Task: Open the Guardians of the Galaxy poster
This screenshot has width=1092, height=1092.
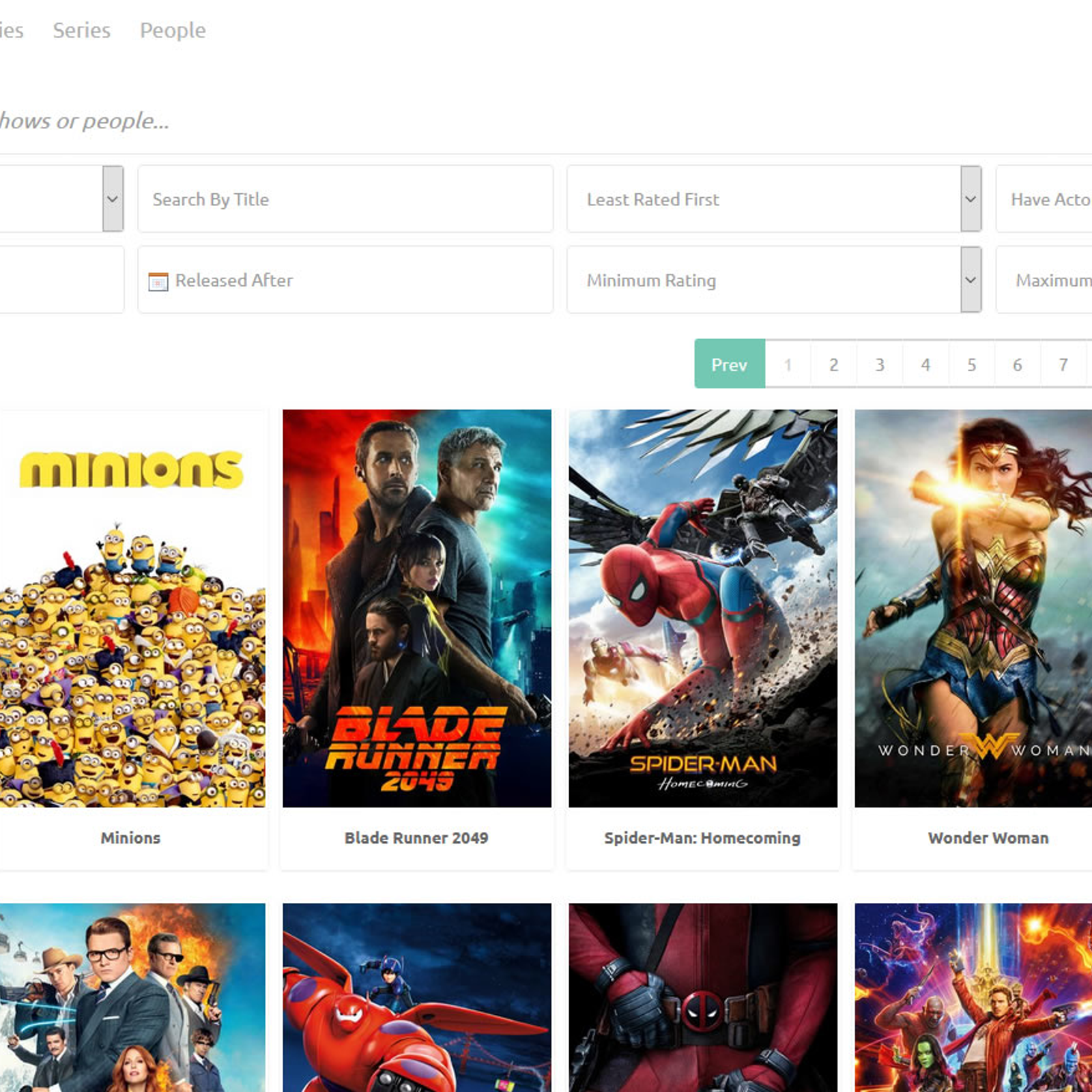Action: (x=973, y=998)
